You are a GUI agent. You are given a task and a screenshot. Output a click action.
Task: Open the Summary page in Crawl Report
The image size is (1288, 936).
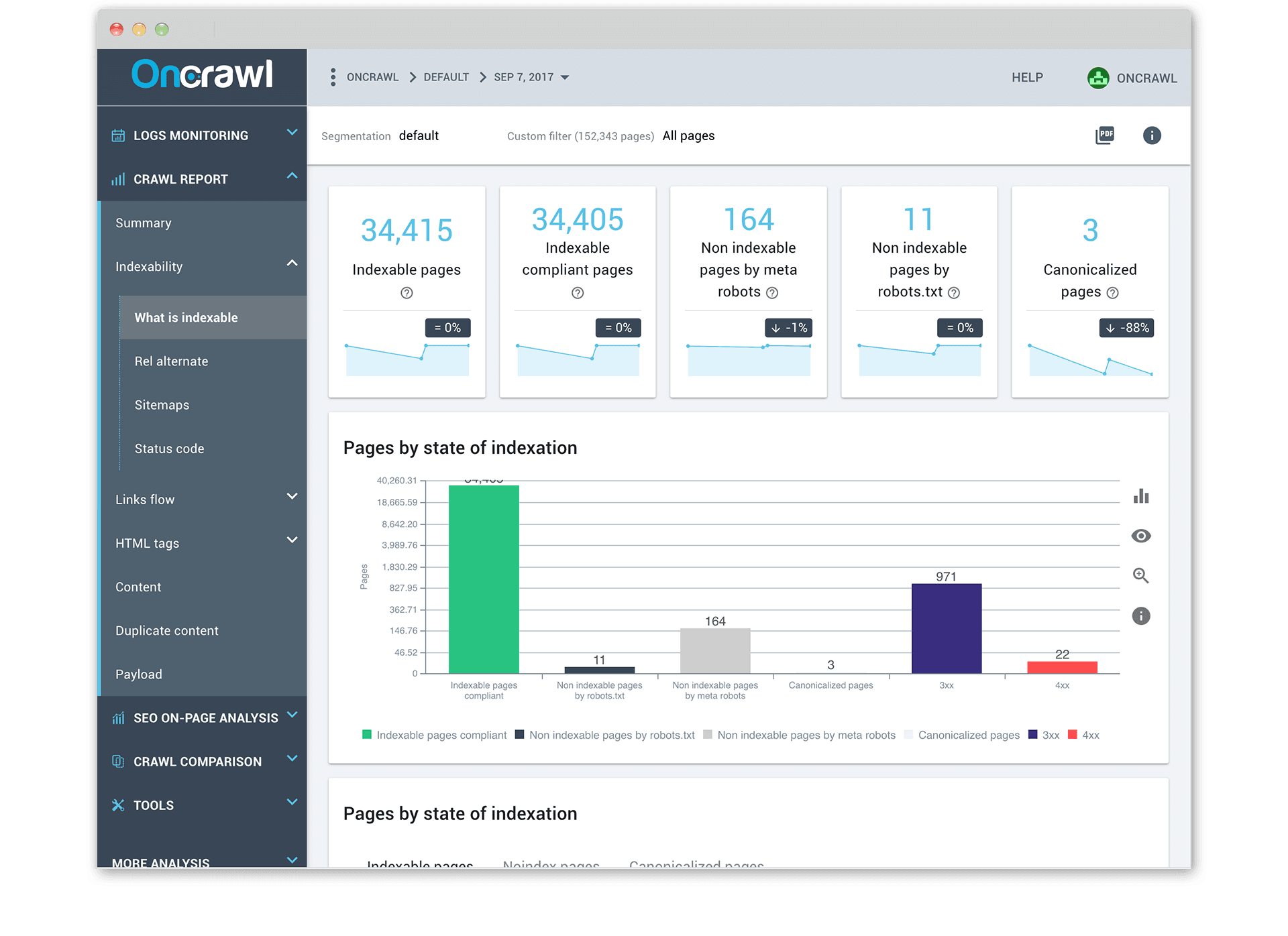click(143, 223)
